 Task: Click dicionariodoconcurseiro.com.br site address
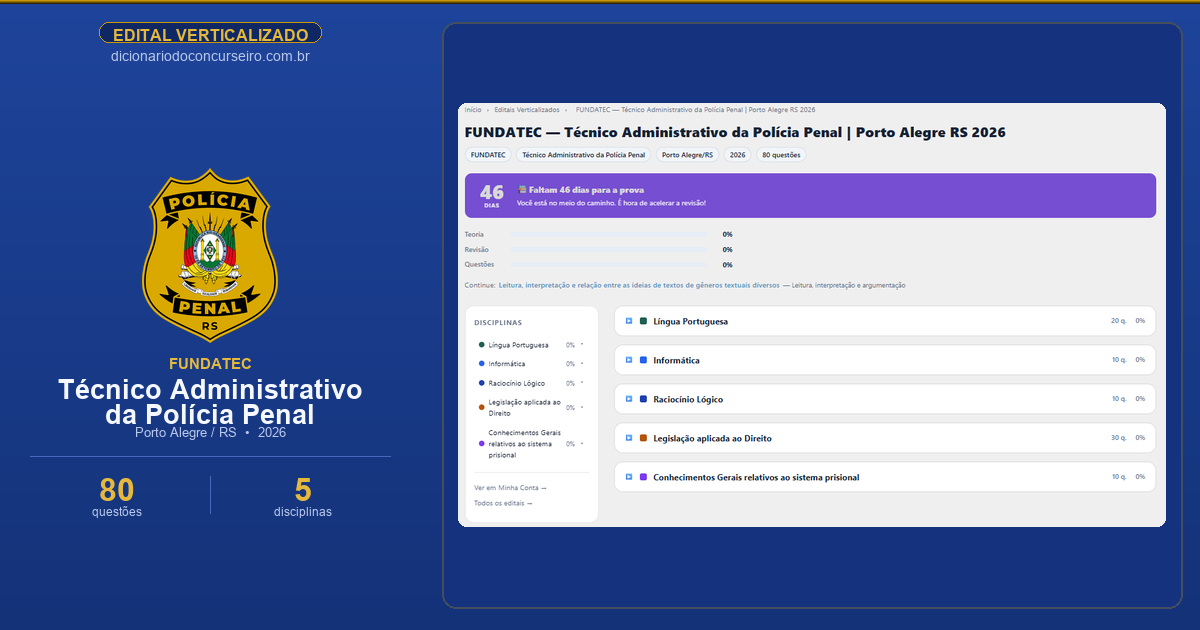tap(210, 57)
